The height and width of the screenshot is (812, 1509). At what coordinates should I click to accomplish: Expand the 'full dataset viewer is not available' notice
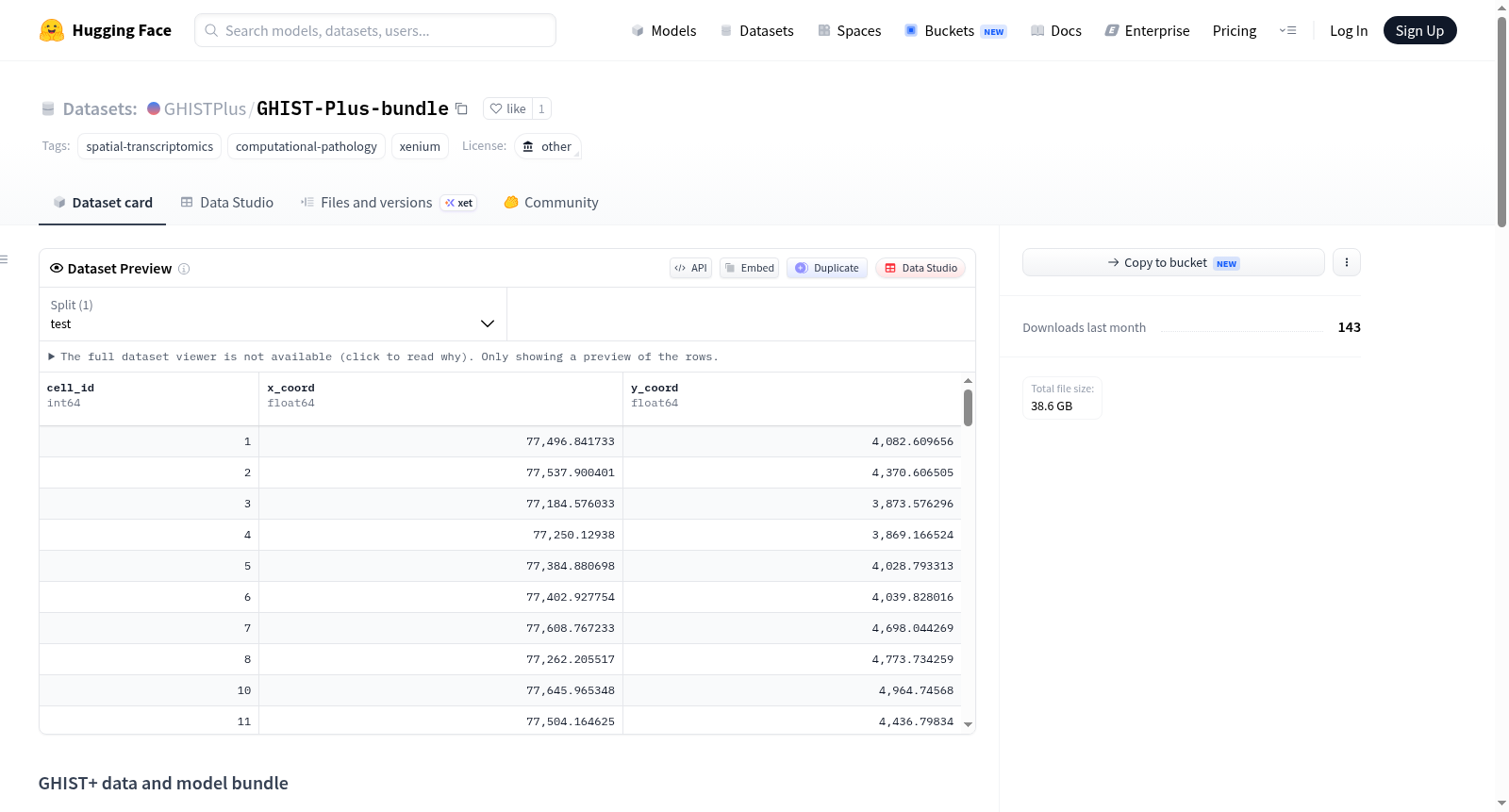click(384, 356)
